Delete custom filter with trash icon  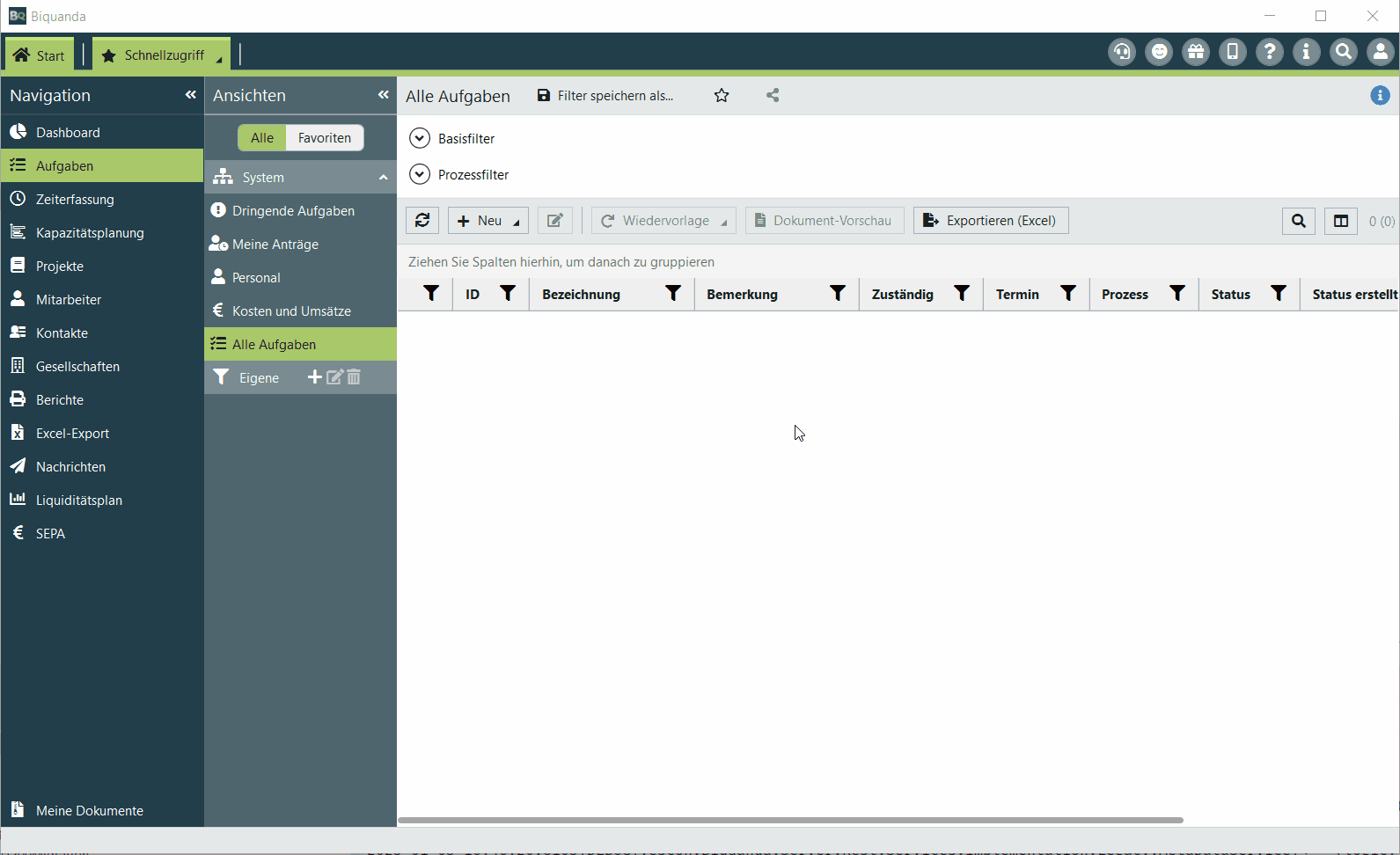[x=354, y=377]
